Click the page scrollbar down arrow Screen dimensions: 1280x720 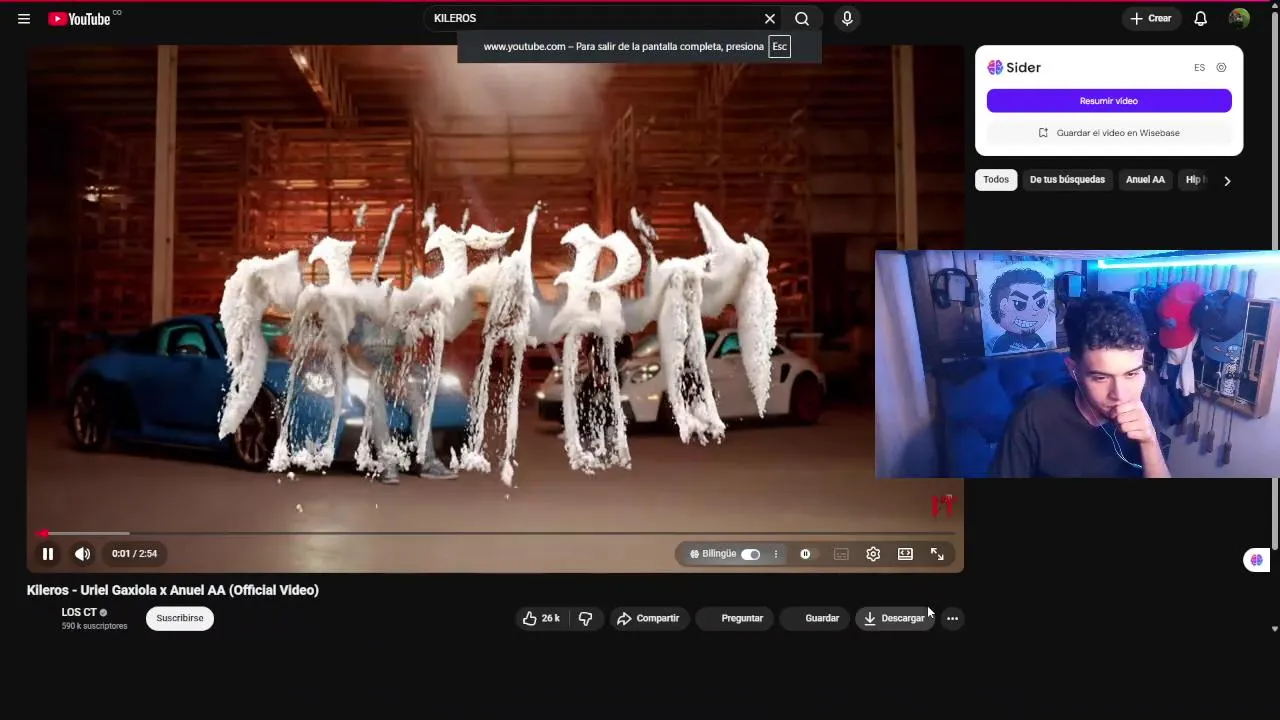1274,629
